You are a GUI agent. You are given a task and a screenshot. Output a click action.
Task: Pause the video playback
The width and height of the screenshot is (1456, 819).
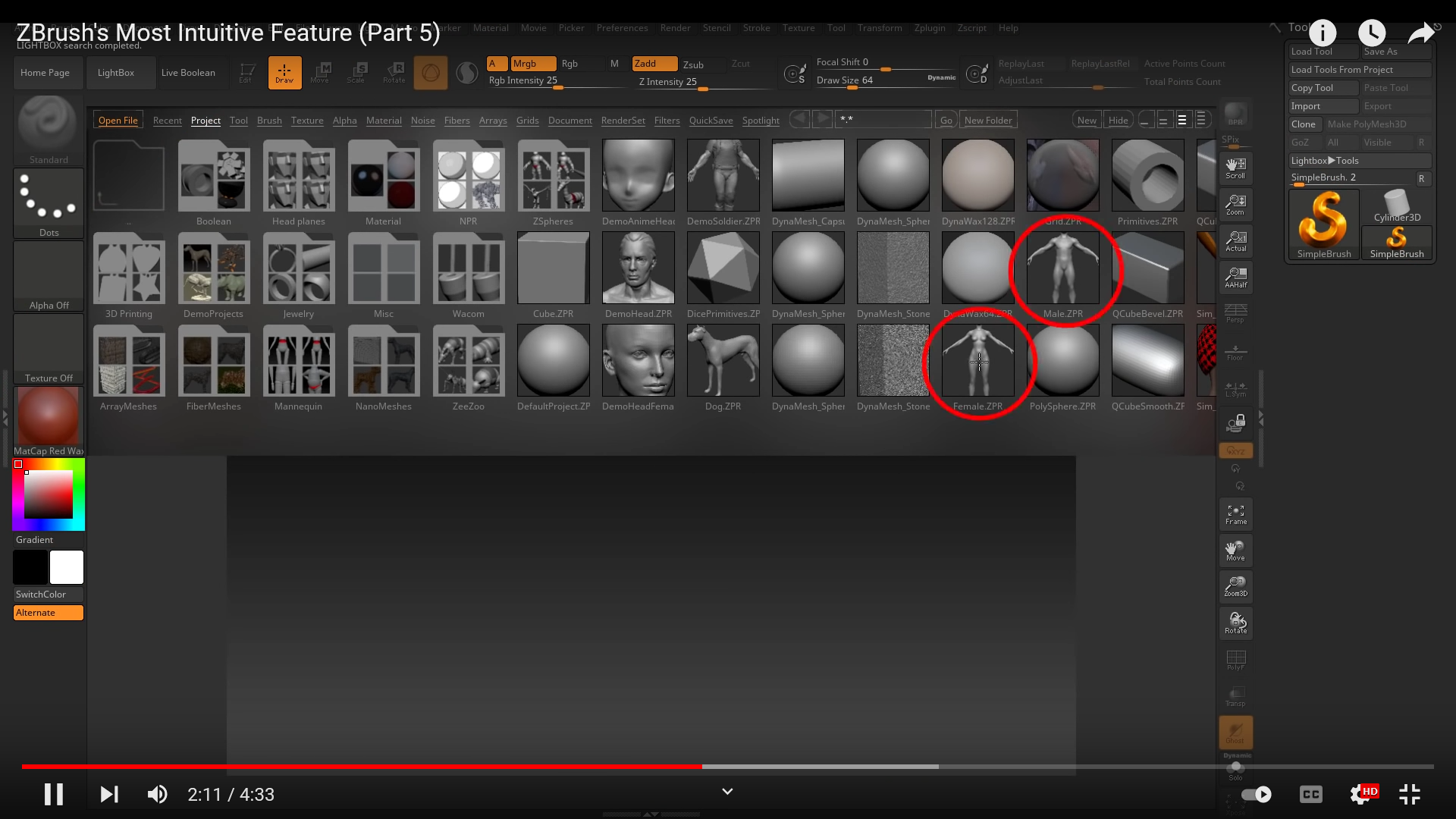click(53, 794)
